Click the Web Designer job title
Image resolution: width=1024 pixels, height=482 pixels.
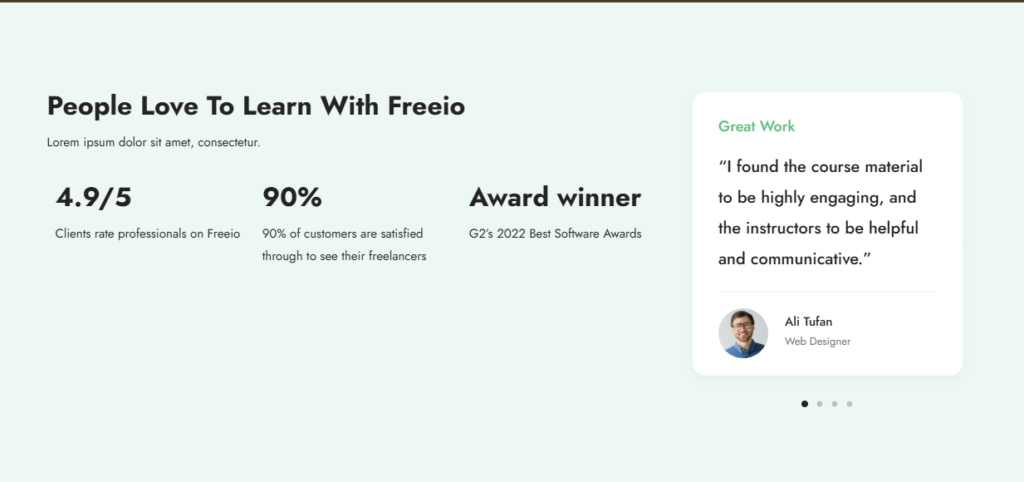817,341
